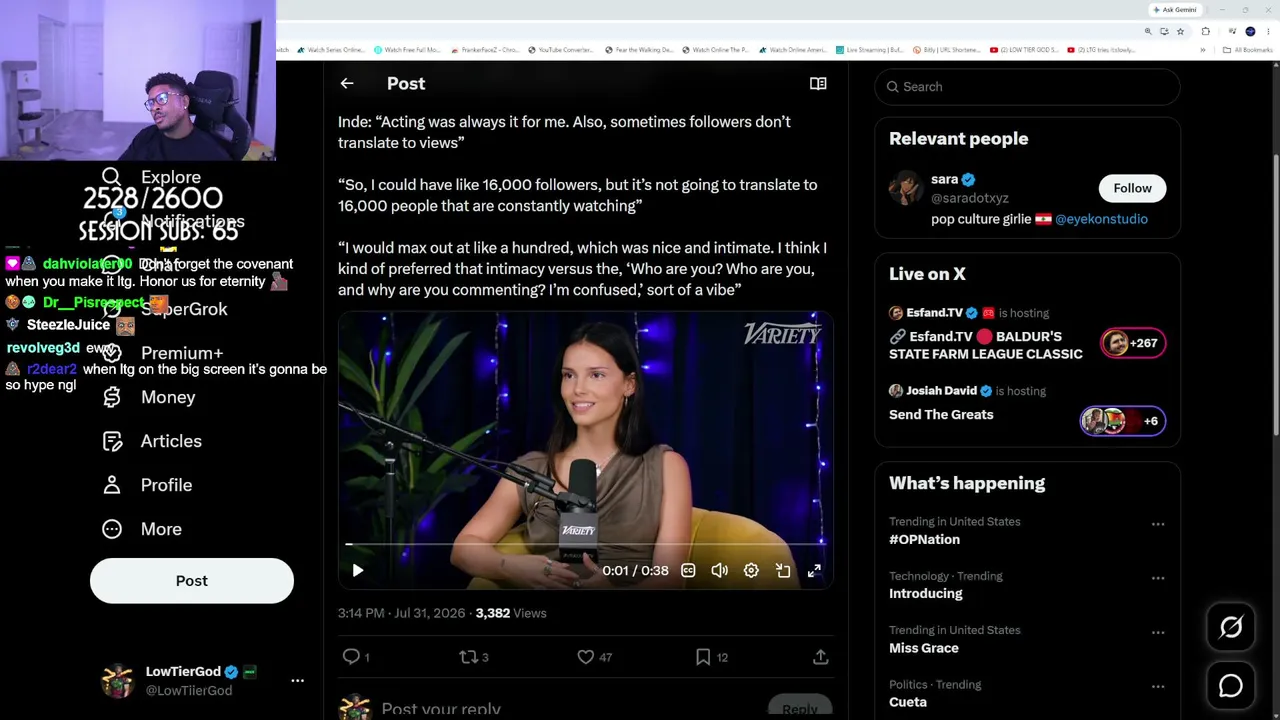Click the video current time 0:01 / 0:38
Viewport: 1280px width, 720px height.
click(635, 571)
